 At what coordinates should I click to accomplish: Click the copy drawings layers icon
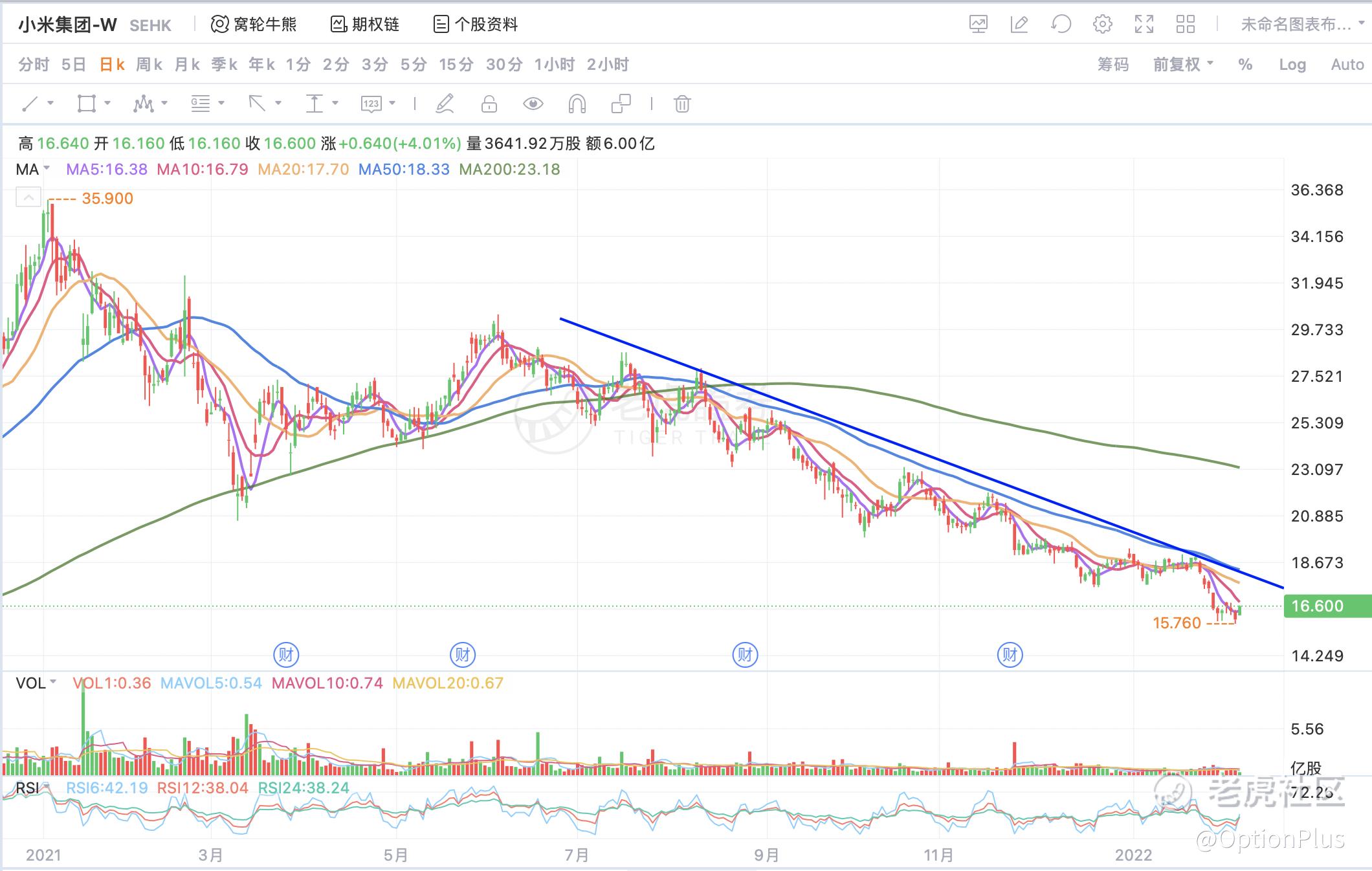pyautogui.click(x=621, y=104)
